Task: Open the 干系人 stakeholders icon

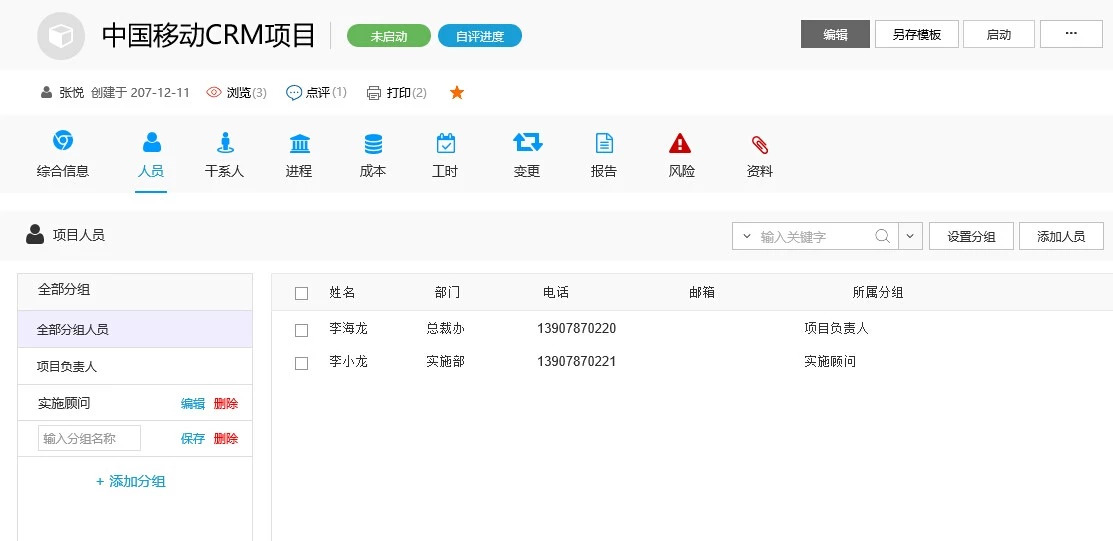Action: click(x=225, y=142)
